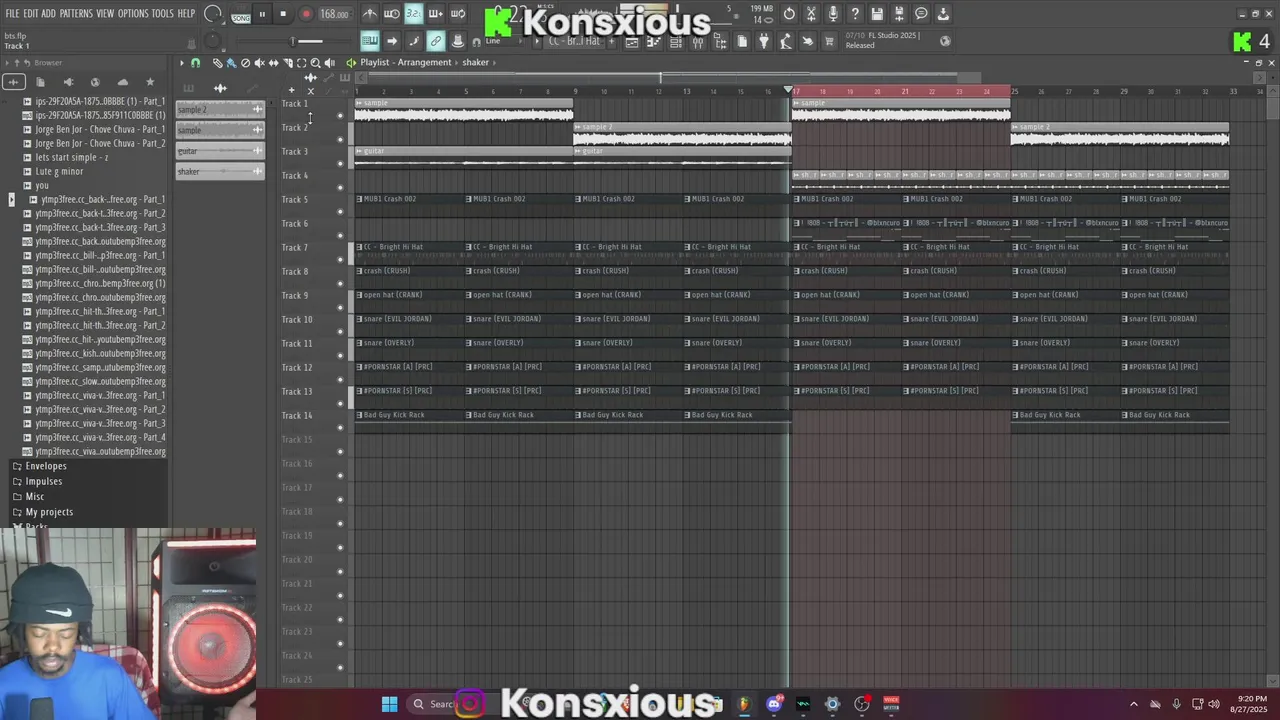This screenshot has height=720, width=1280.
Task: Select the 'shaker' clip in the picker
Action: [x=220, y=172]
